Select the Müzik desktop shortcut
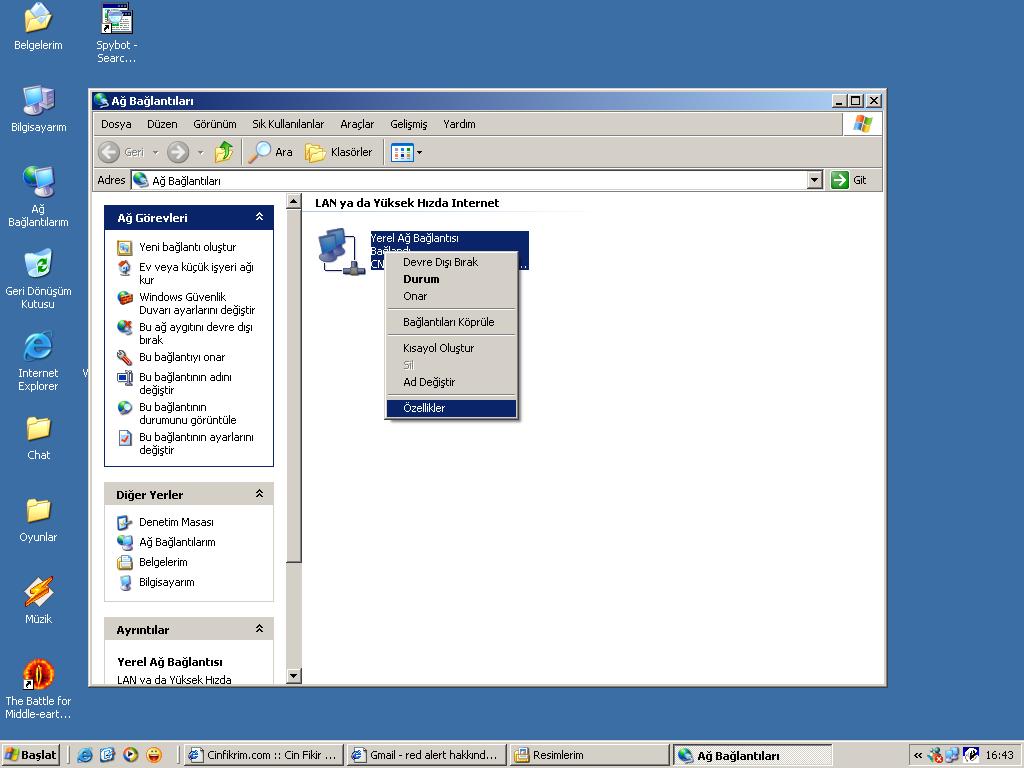Image resolution: width=1024 pixels, height=768 pixels. click(38, 601)
